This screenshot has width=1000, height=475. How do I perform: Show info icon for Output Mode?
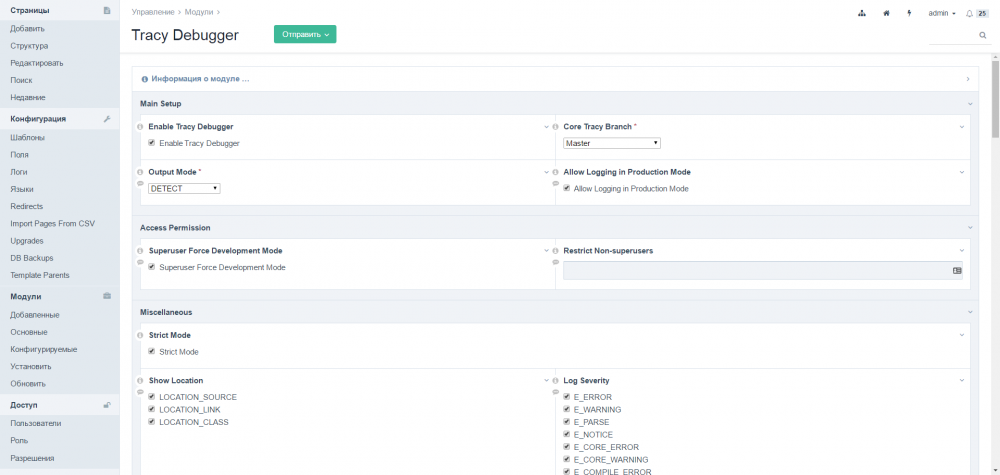[x=140, y=172]
